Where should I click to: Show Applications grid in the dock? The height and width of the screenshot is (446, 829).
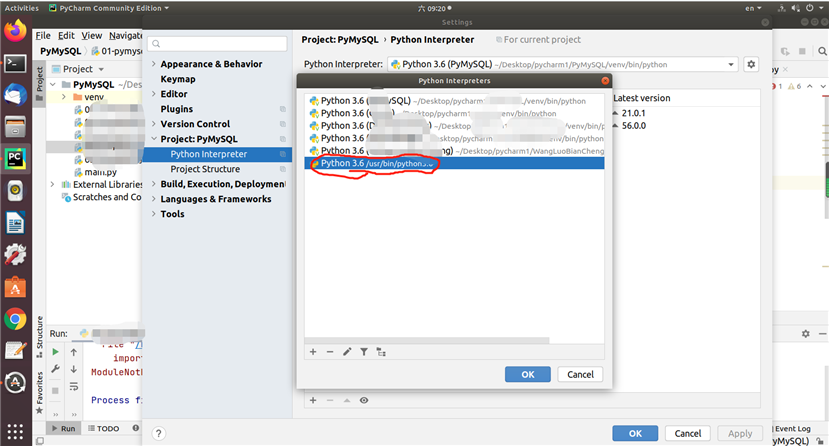(15, 432)
